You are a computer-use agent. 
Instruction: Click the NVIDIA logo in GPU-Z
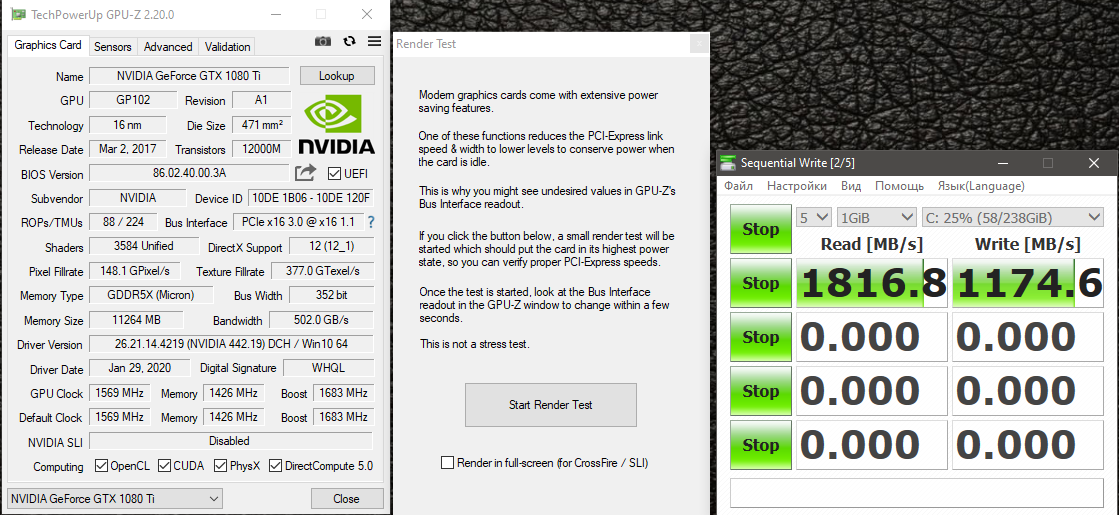pos(336,125)
